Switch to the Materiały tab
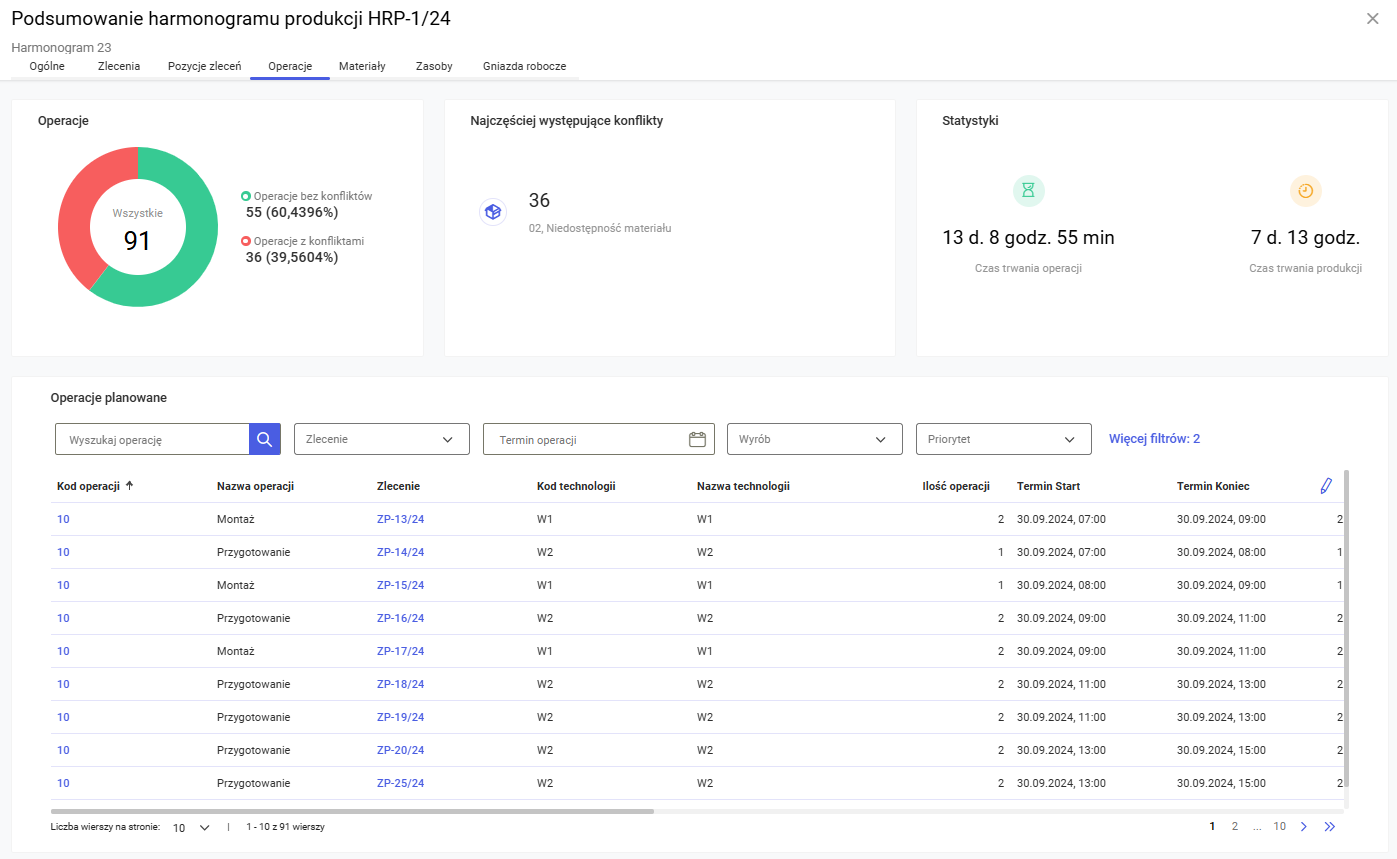 click(x=362, y=66)
